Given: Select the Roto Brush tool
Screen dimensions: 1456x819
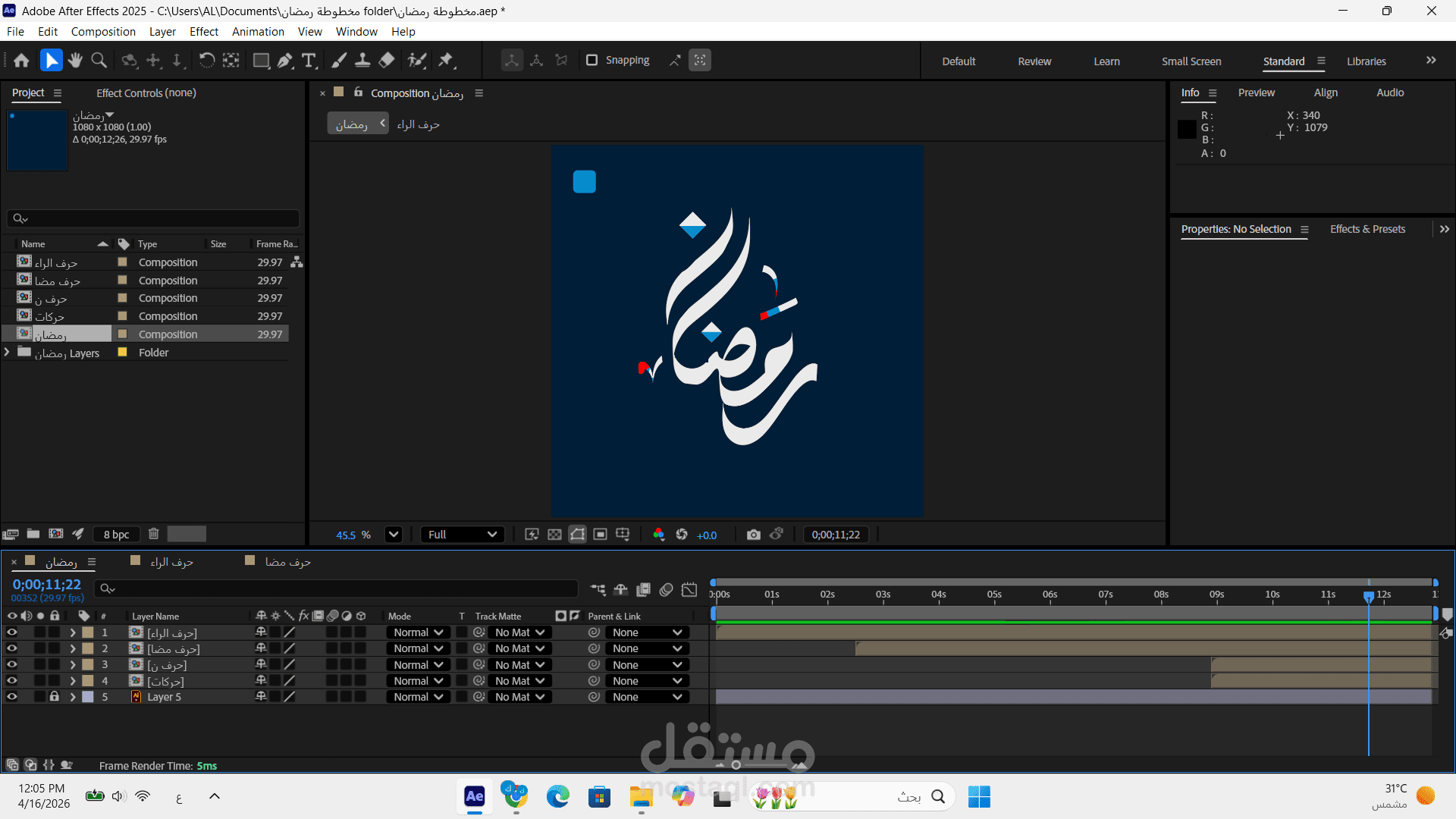Looking at the screenshot, I should click(x=416, y=61).
